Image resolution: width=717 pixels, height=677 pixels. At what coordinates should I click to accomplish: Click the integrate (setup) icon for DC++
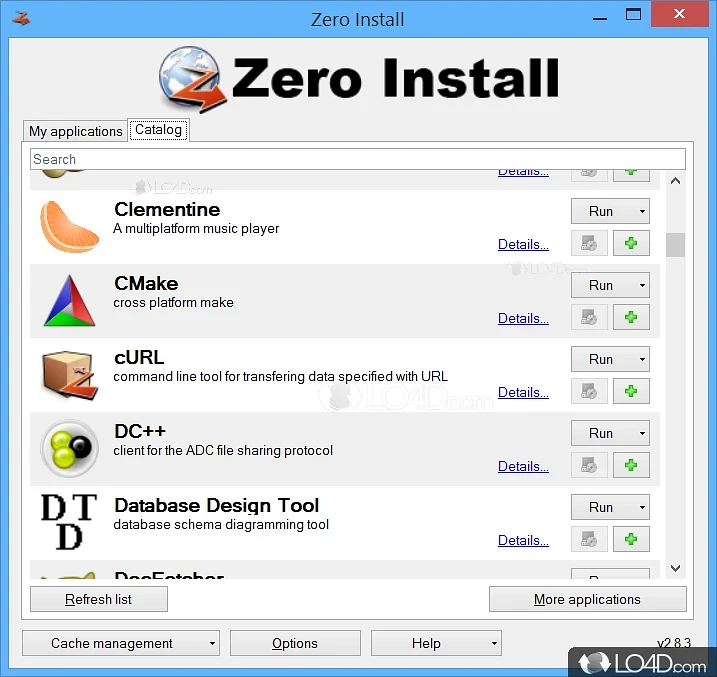589,465
